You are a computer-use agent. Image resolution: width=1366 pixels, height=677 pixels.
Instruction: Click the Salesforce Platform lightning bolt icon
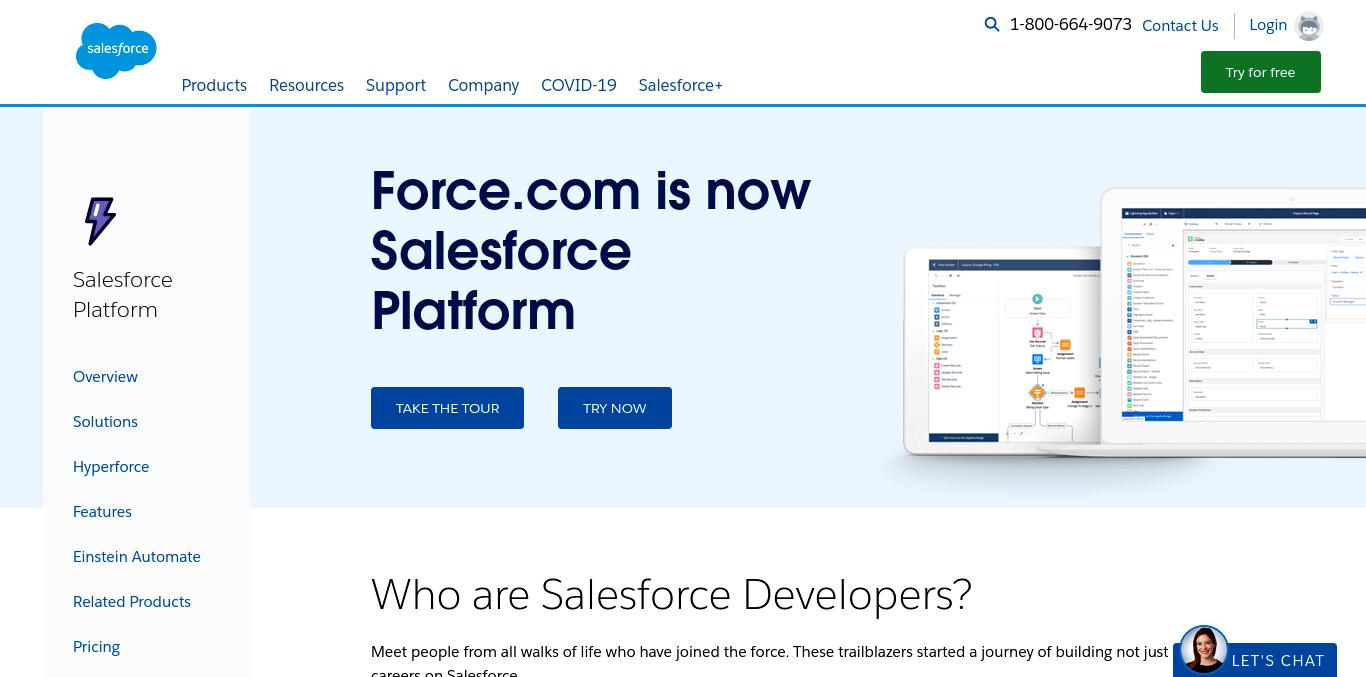pos(100,221)
